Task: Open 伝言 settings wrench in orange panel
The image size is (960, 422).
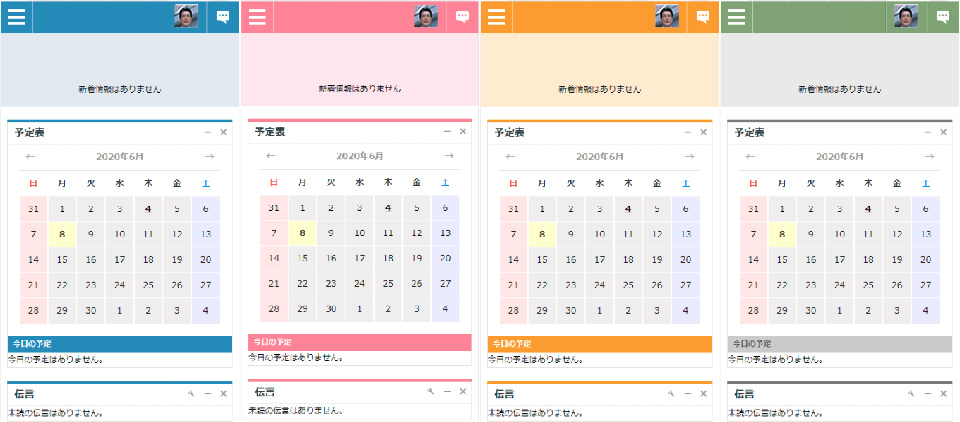Action: 671,394
